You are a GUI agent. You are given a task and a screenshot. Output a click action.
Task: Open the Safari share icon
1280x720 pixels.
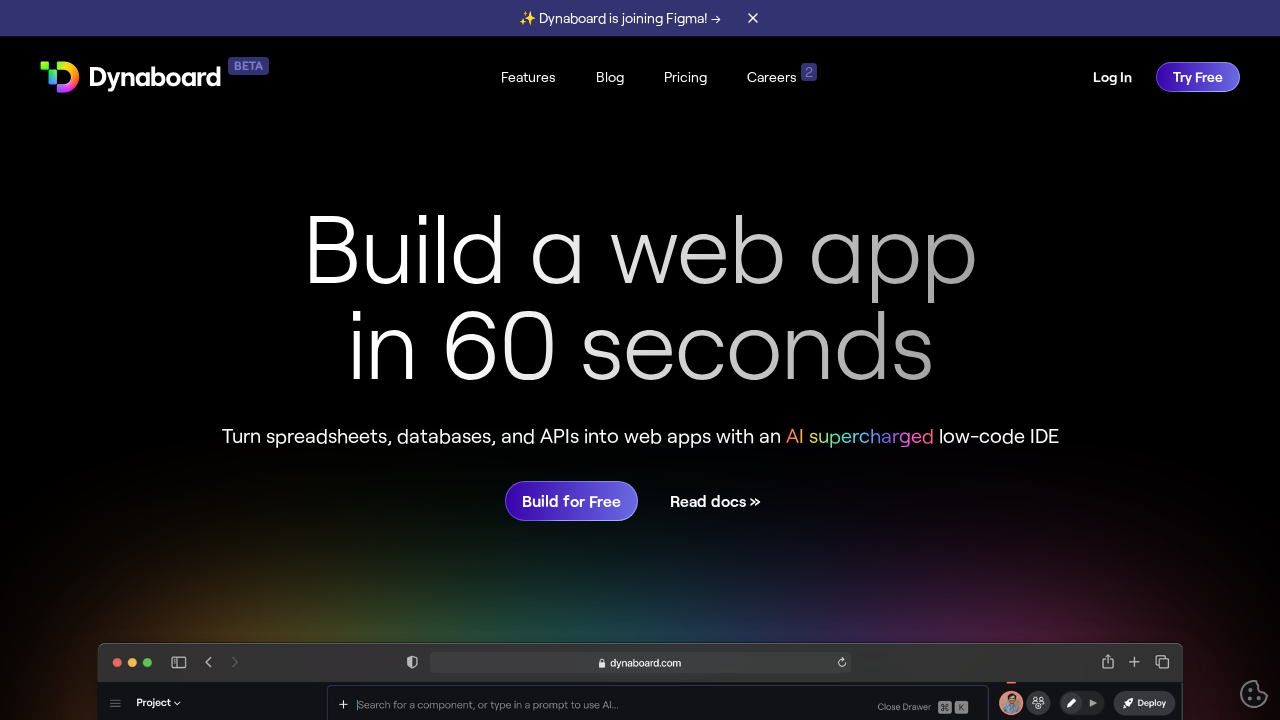coord(1107,661)
